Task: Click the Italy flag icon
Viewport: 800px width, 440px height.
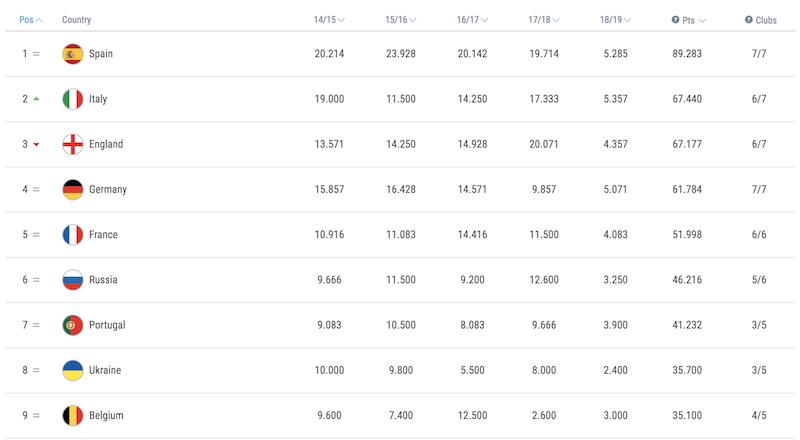Action: pyautogui.click(x=72, y=99)
